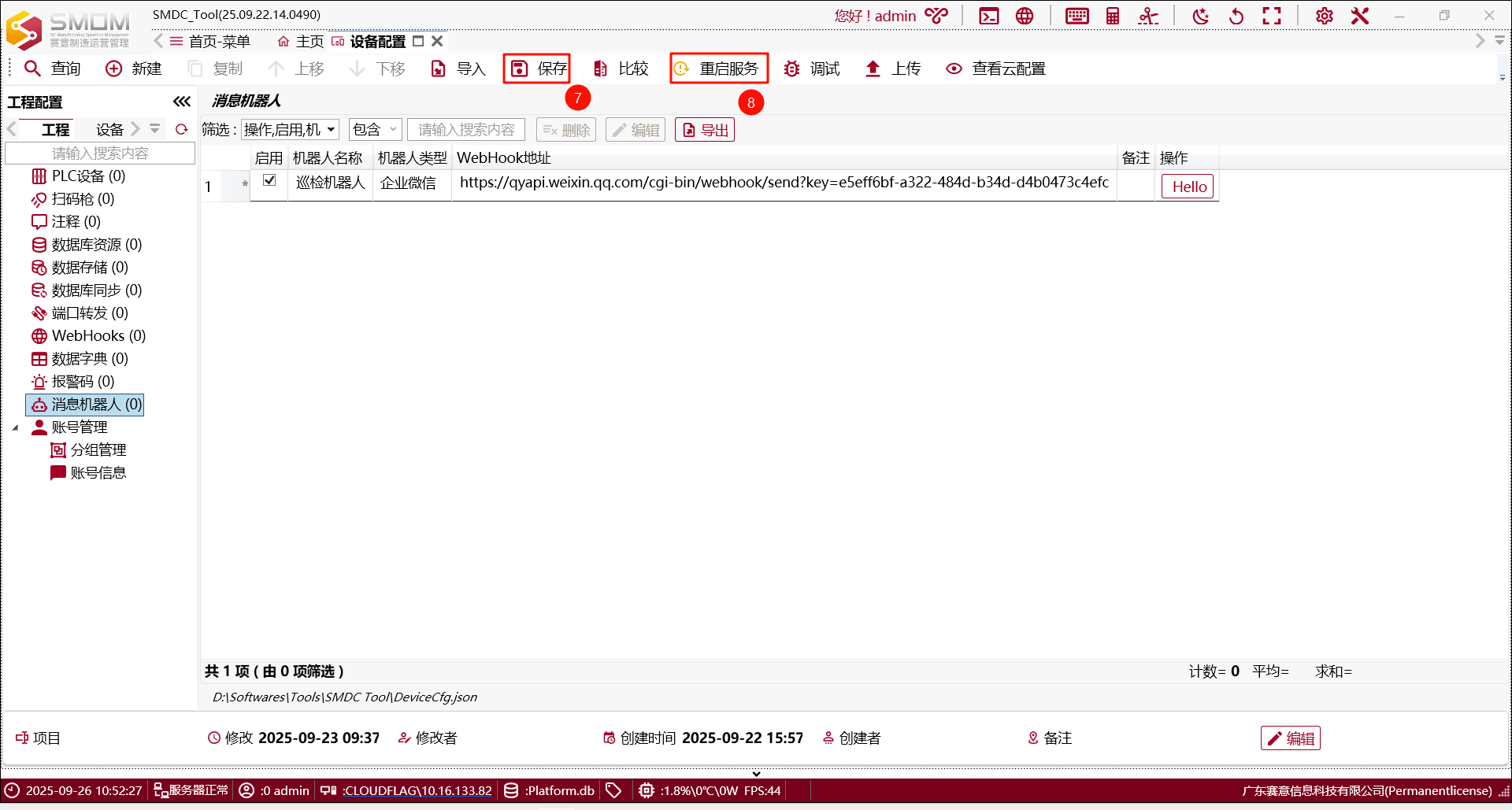The width and height of the screenshot is (1512, 810).
Task: Click in the sidebar search field
Action: (100, 153)
